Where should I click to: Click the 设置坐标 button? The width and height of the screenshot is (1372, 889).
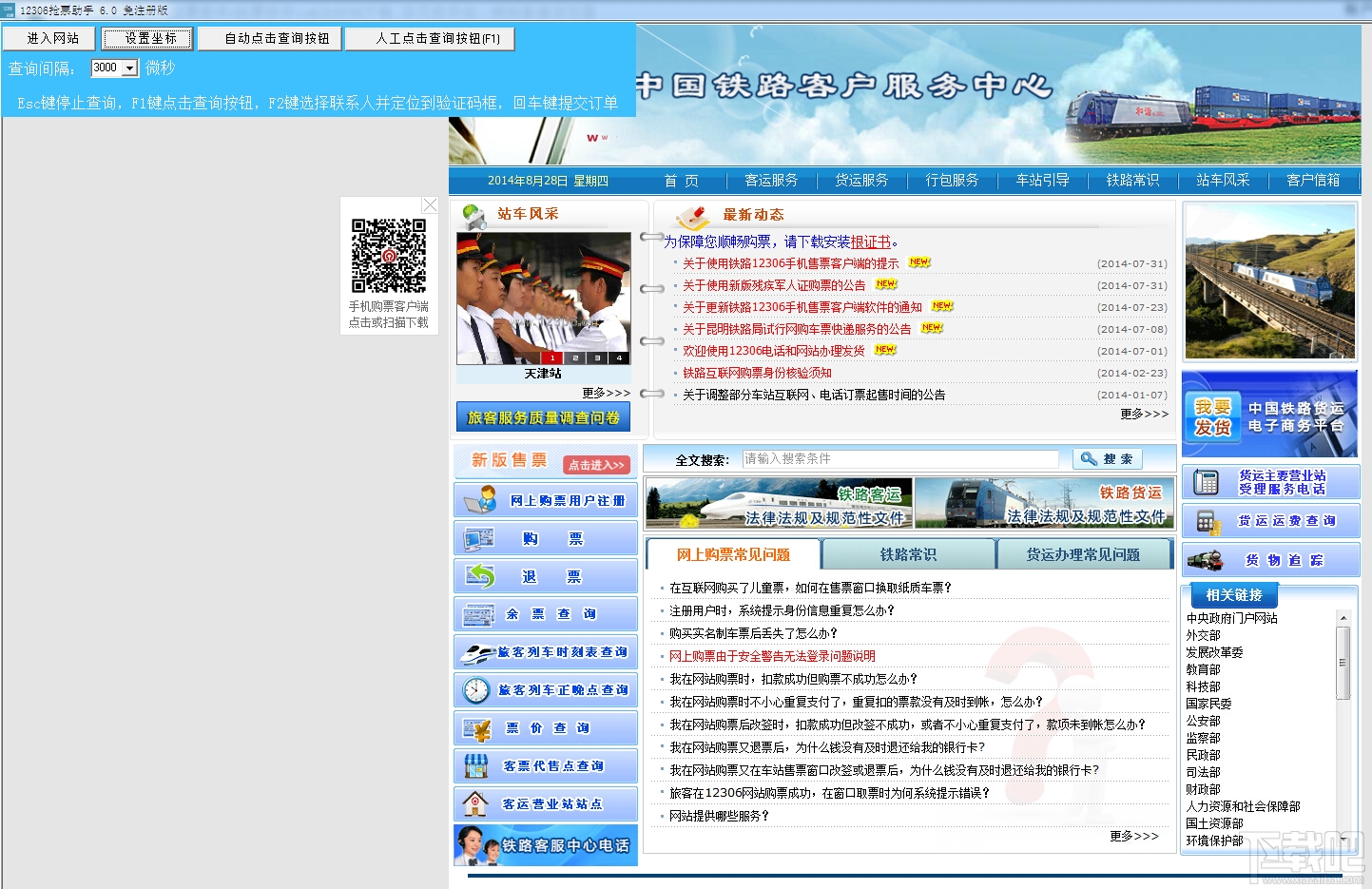[x=147, y=38]
